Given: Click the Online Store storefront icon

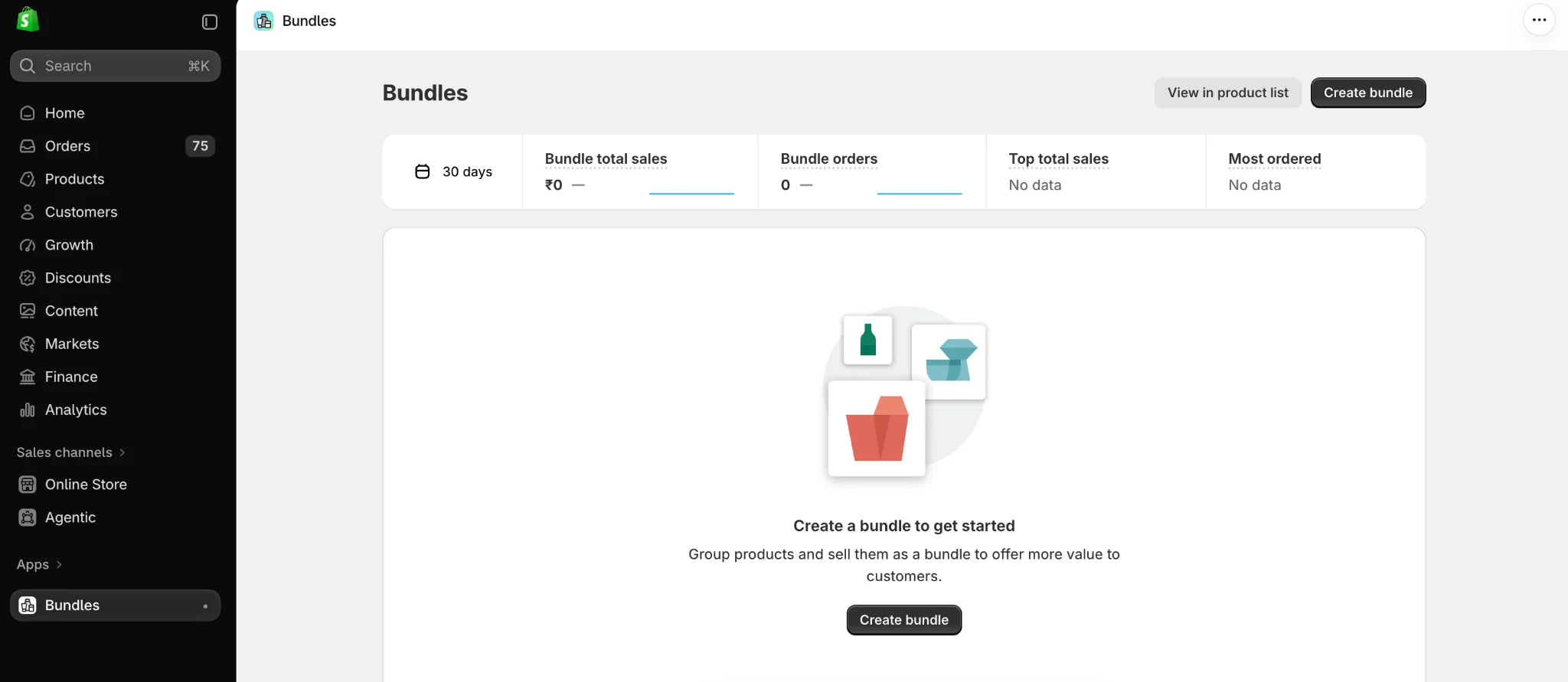Looking at the screenshot, I should coord(28,485).
